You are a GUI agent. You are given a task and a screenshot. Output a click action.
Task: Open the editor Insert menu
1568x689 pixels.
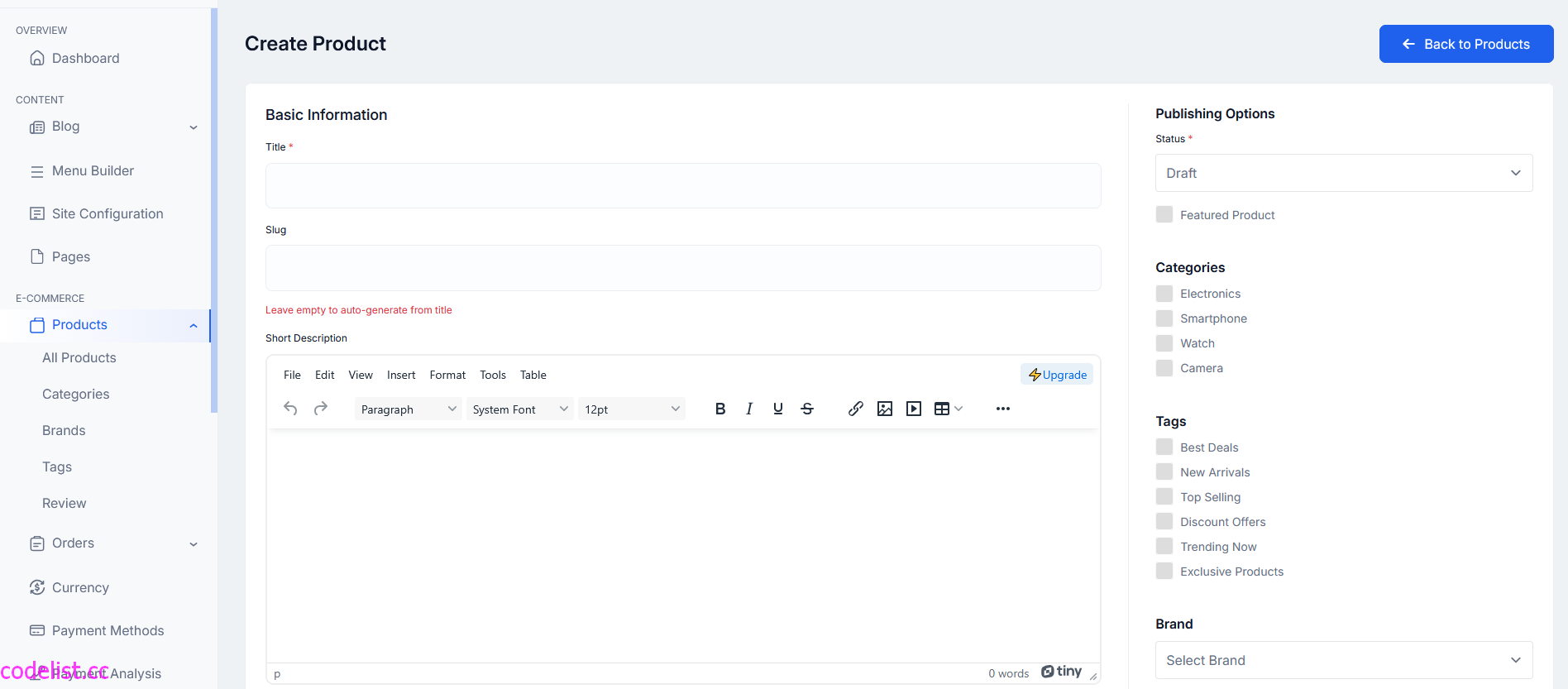tap(401, 375)
